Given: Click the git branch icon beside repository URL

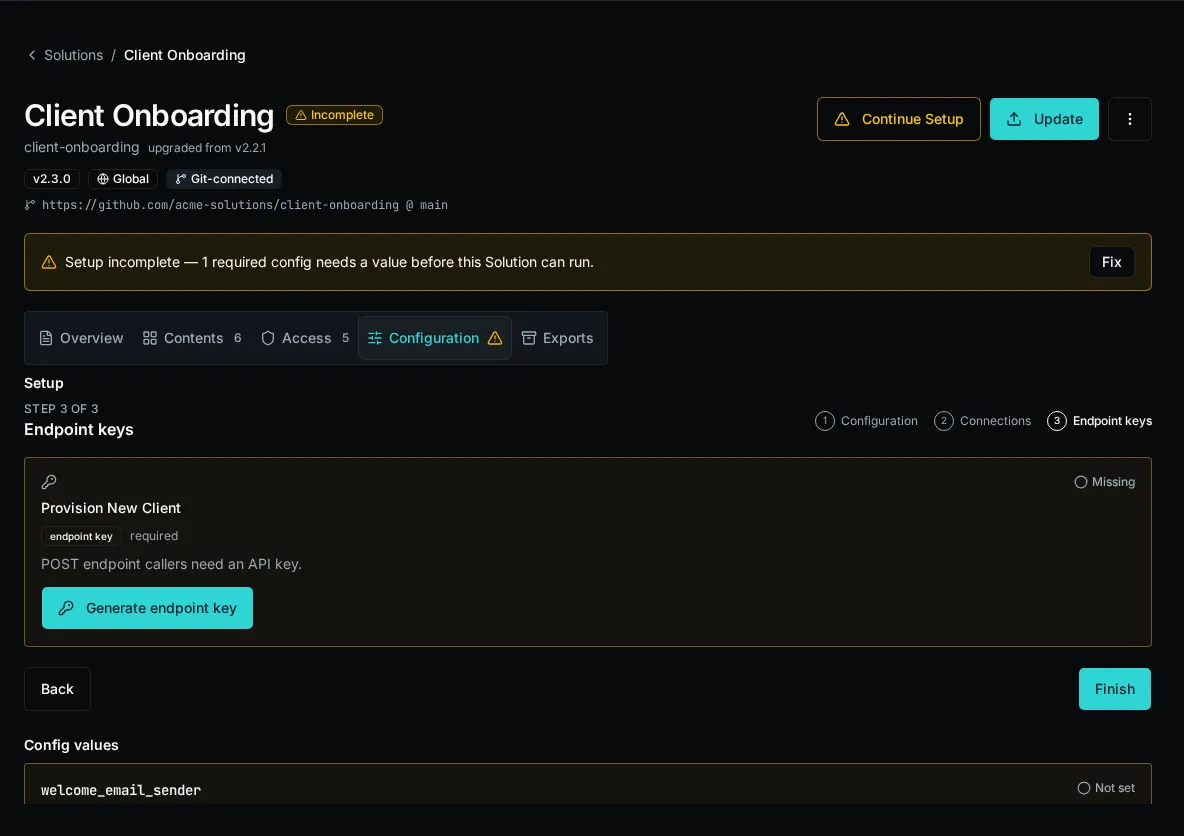Looking at the screenshot, I should point(30,205).
